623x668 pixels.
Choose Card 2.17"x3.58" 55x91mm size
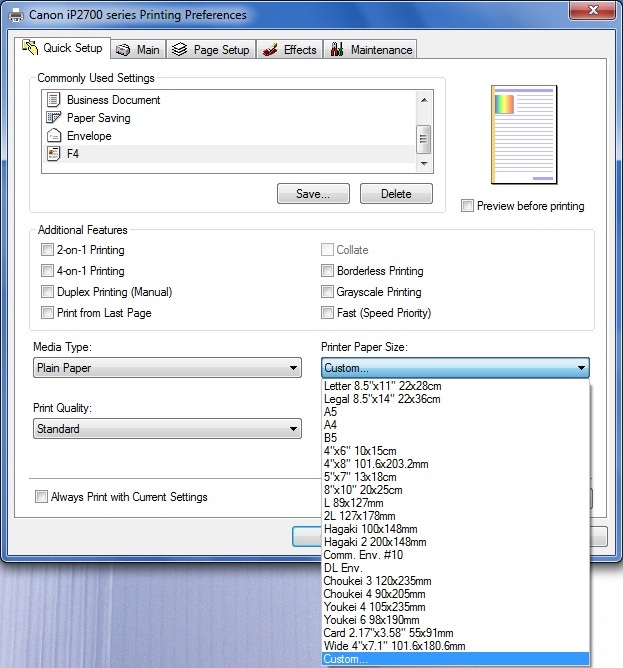click(x=455, y=633)
